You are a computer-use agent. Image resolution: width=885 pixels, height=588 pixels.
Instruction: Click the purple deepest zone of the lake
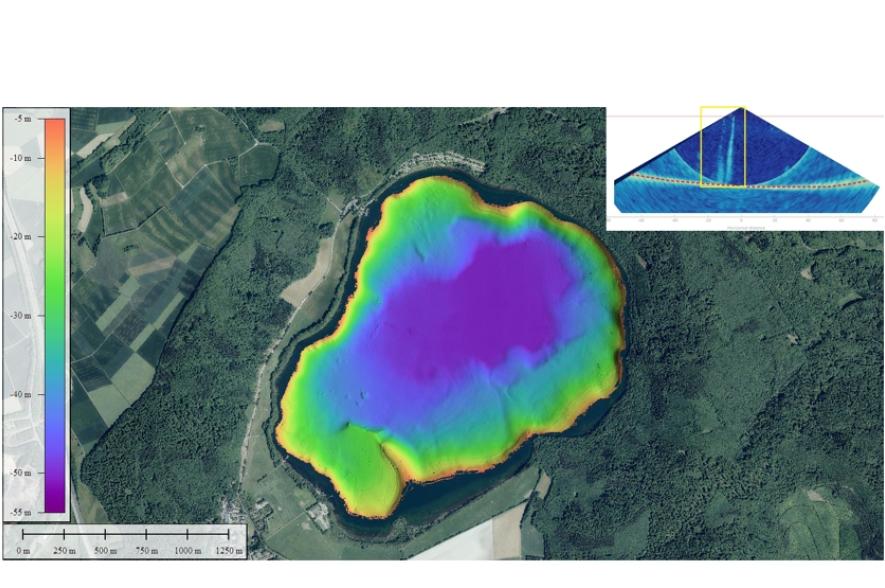480,308
